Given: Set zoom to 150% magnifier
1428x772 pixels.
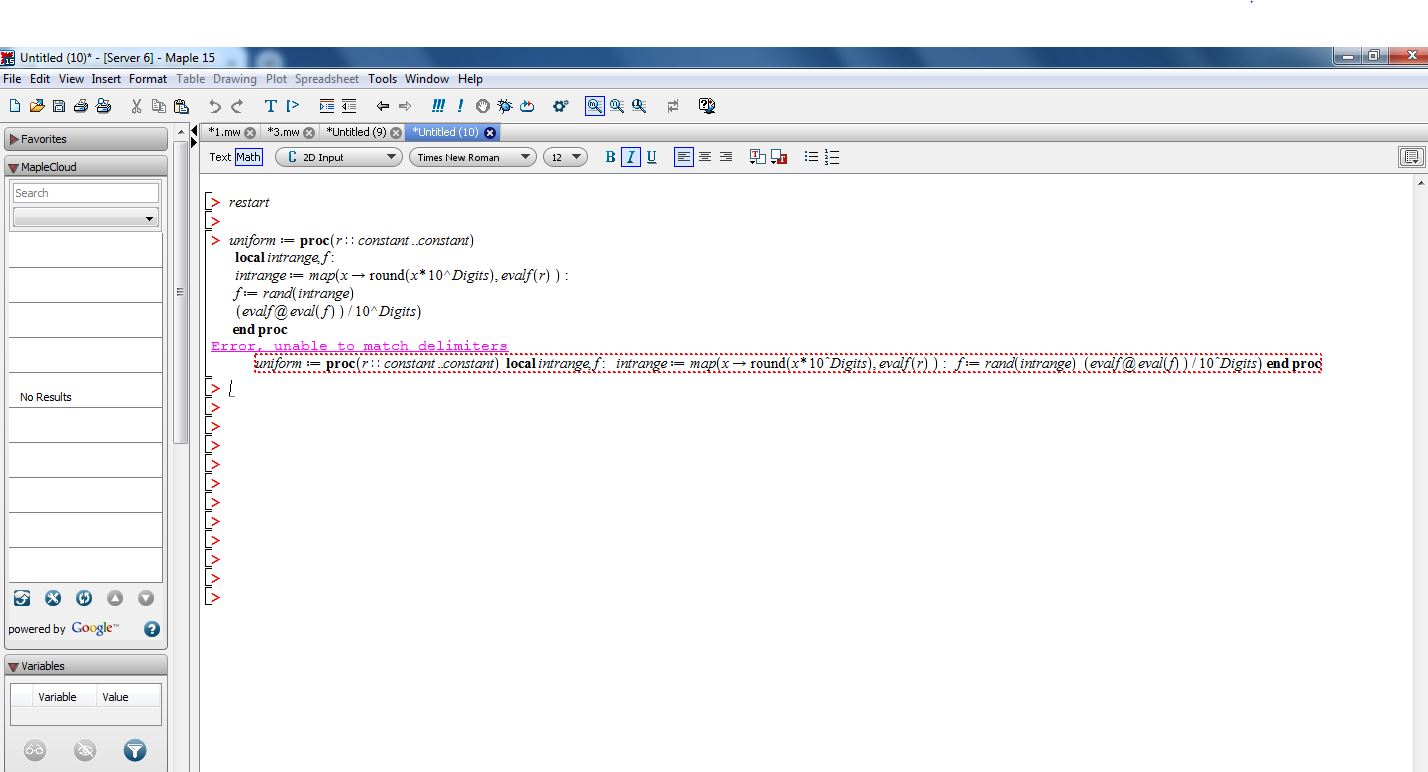Looking at the screenshot, I should click(x=617, y=106).
